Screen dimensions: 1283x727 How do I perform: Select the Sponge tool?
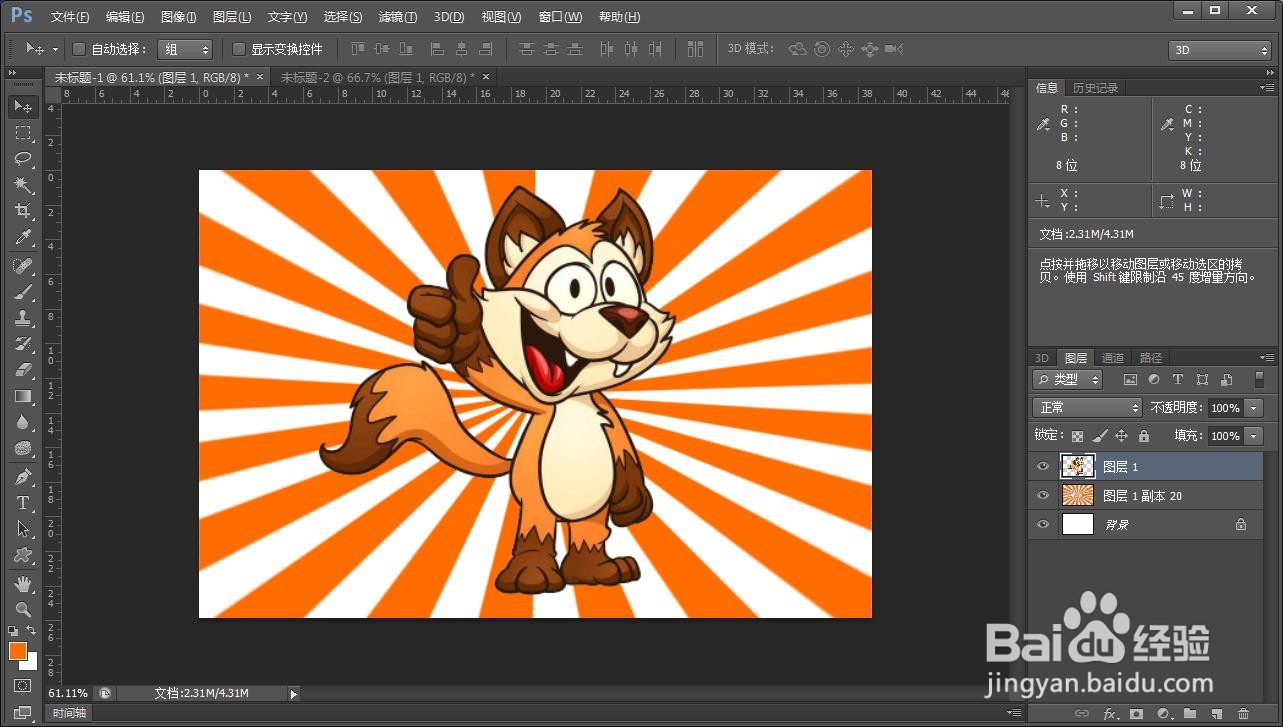click(23, 448)
